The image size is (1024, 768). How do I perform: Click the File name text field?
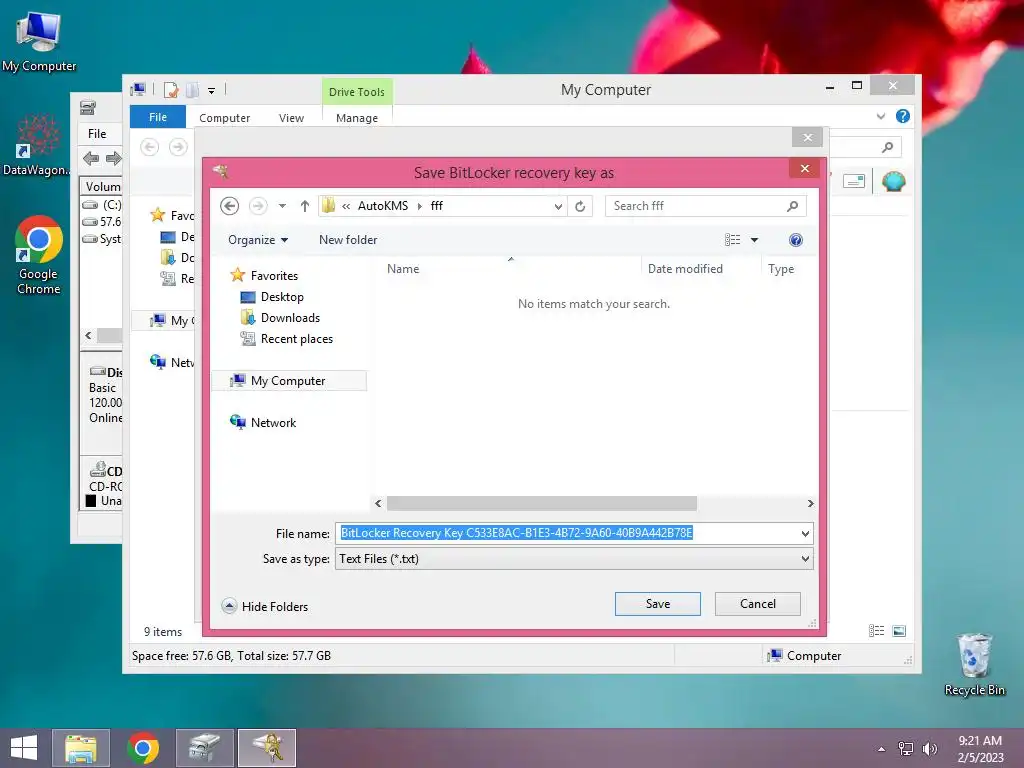point(566,533)
